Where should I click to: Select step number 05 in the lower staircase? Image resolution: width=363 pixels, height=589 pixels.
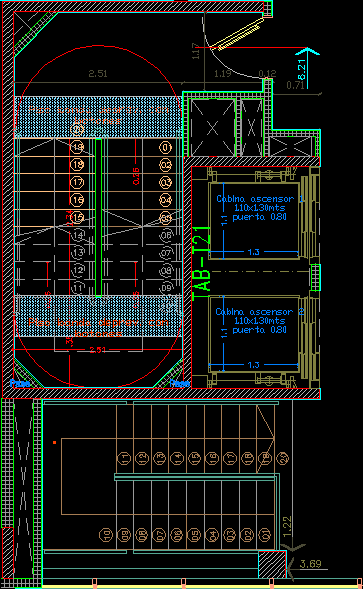194,534
